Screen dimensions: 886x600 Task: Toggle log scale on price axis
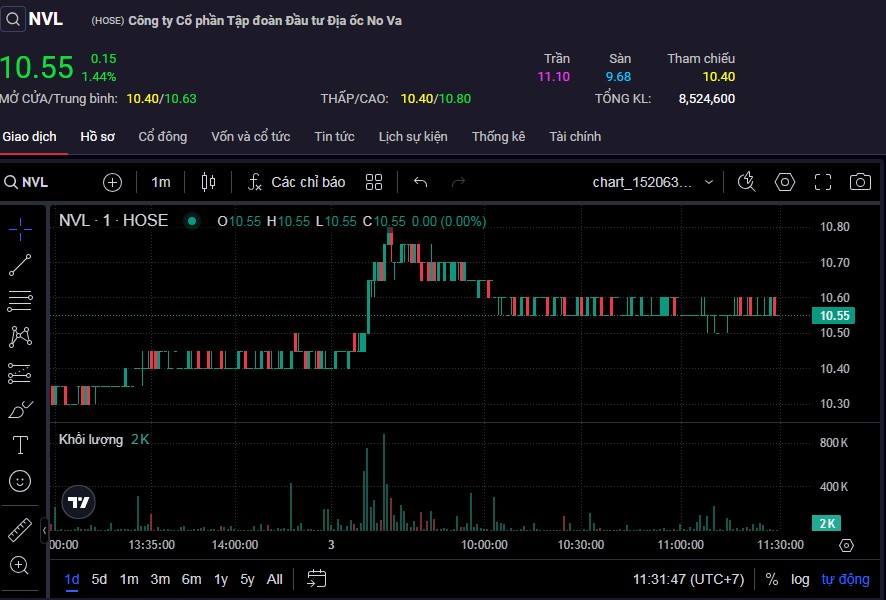(x=800, y=579)
